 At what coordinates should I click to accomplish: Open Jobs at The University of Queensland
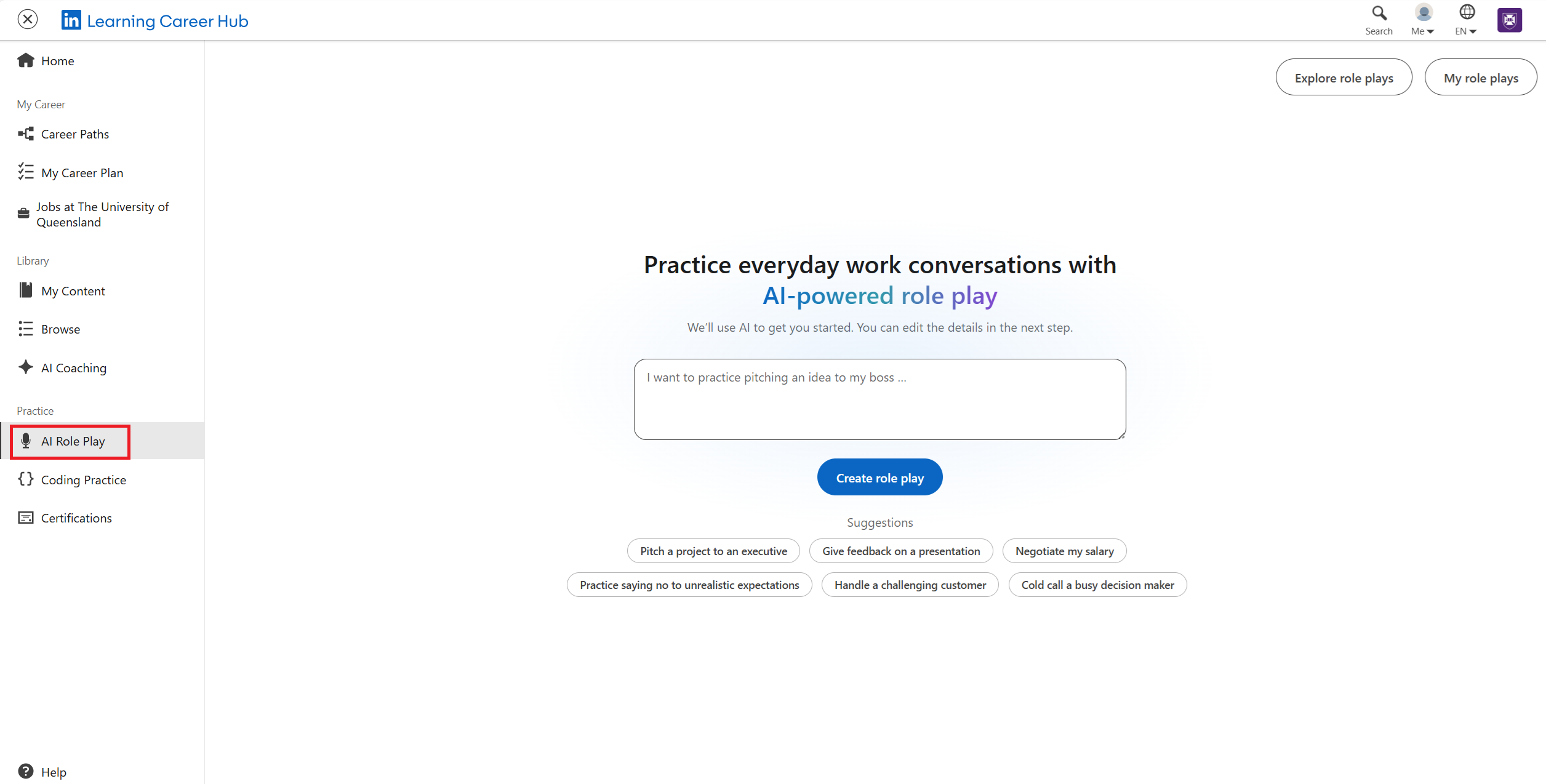pyautogui.click(x=102, y=214)
